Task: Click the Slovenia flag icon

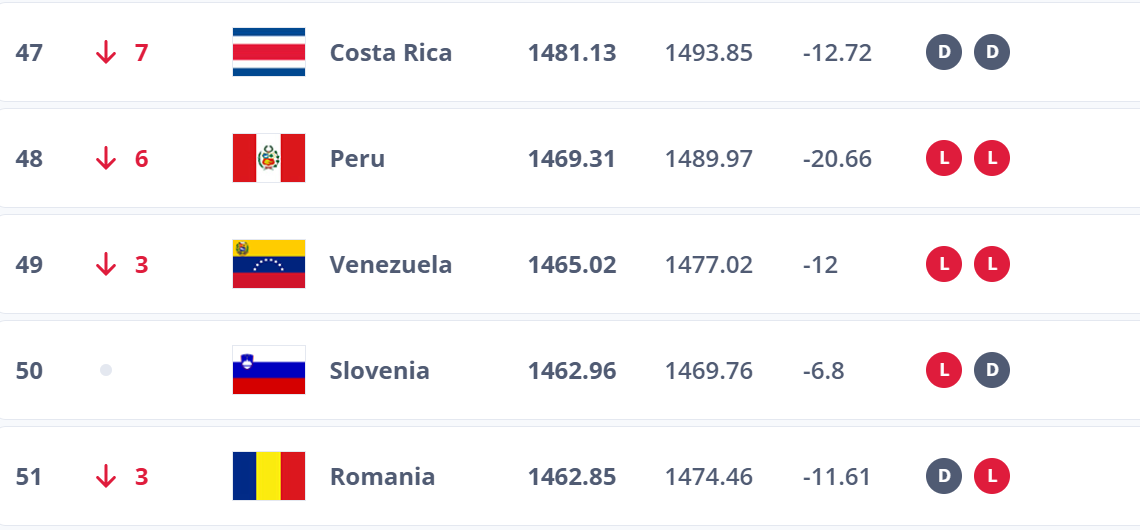Action: (x=268, y=370)
